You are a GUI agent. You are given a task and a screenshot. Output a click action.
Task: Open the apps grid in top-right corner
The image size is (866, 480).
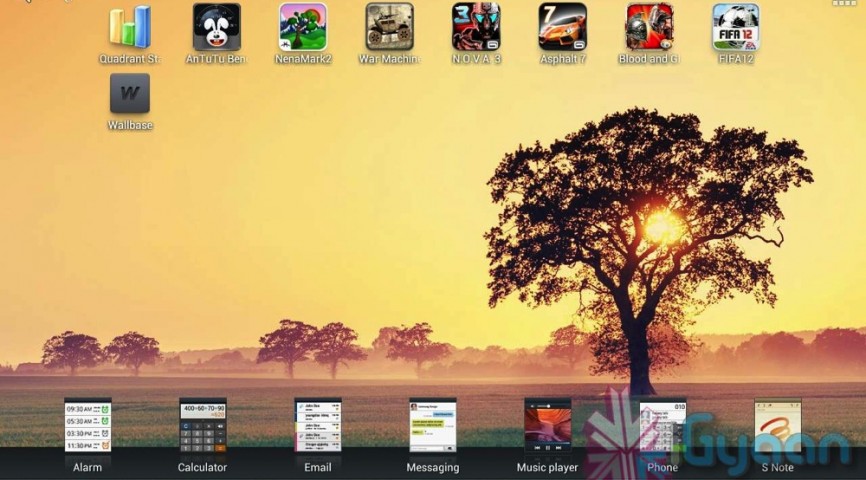[845, 4]
